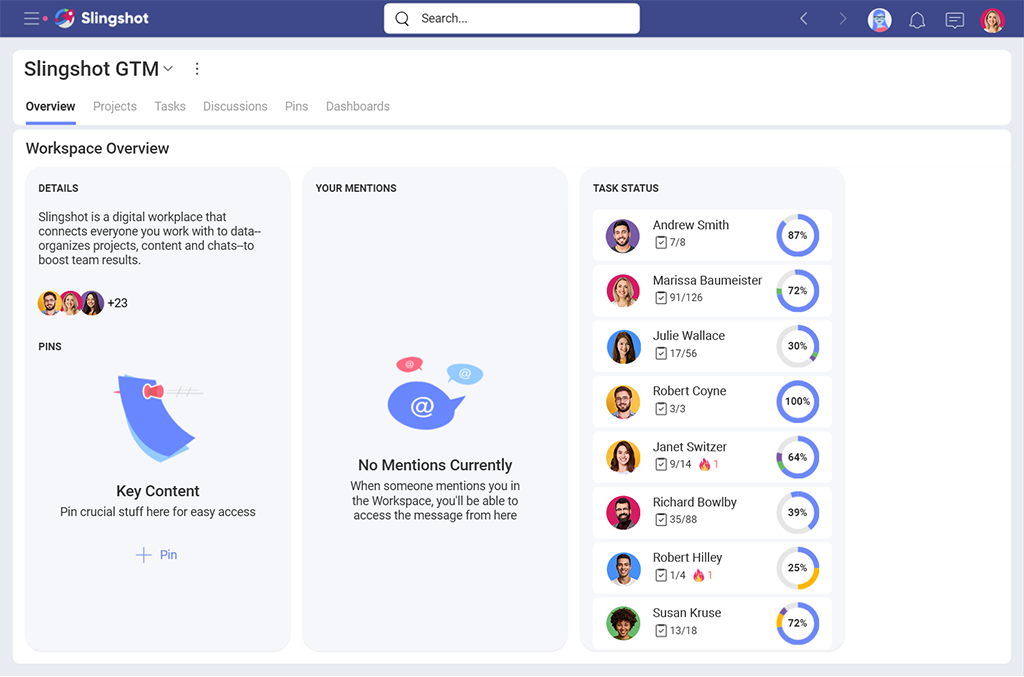Screen dimensions: 1024x677
Task: Open the Pins tab
Action: pyautogui.click(x=296, y=106)
